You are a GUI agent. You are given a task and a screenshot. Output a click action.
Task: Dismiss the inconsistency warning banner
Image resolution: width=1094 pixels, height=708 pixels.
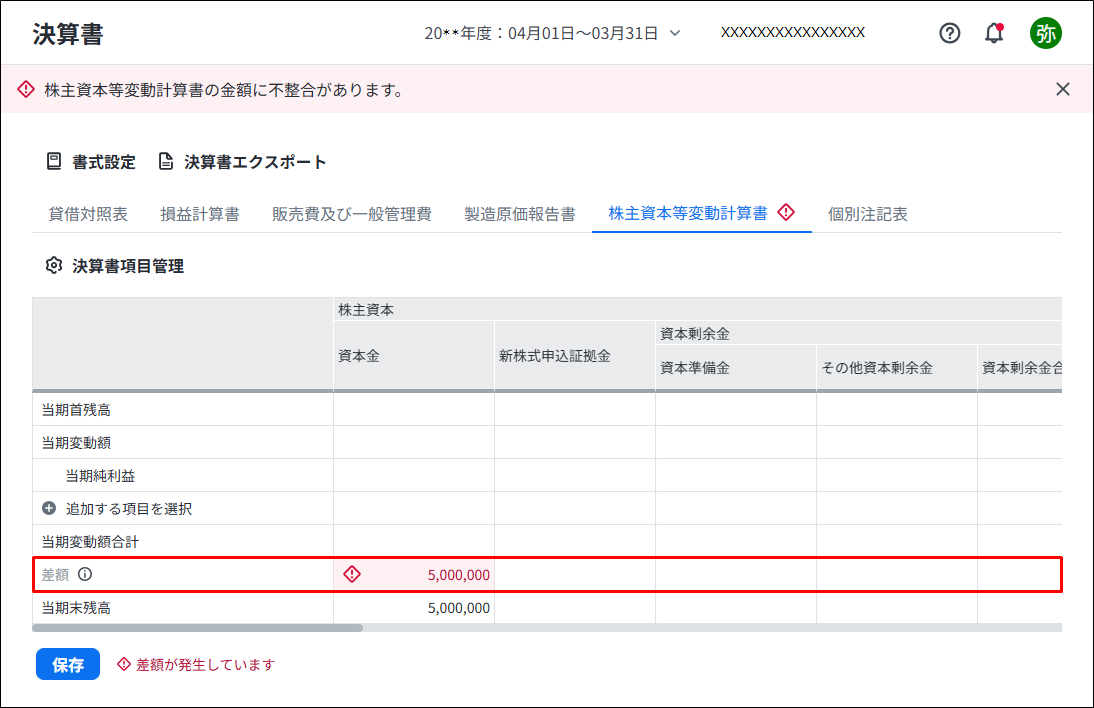[1063, 89]
